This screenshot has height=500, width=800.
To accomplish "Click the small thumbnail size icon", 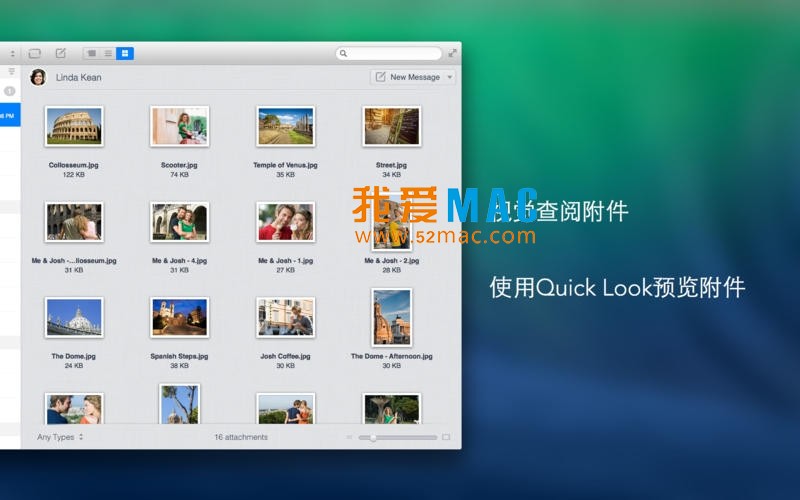I will (x=349, y=437).
